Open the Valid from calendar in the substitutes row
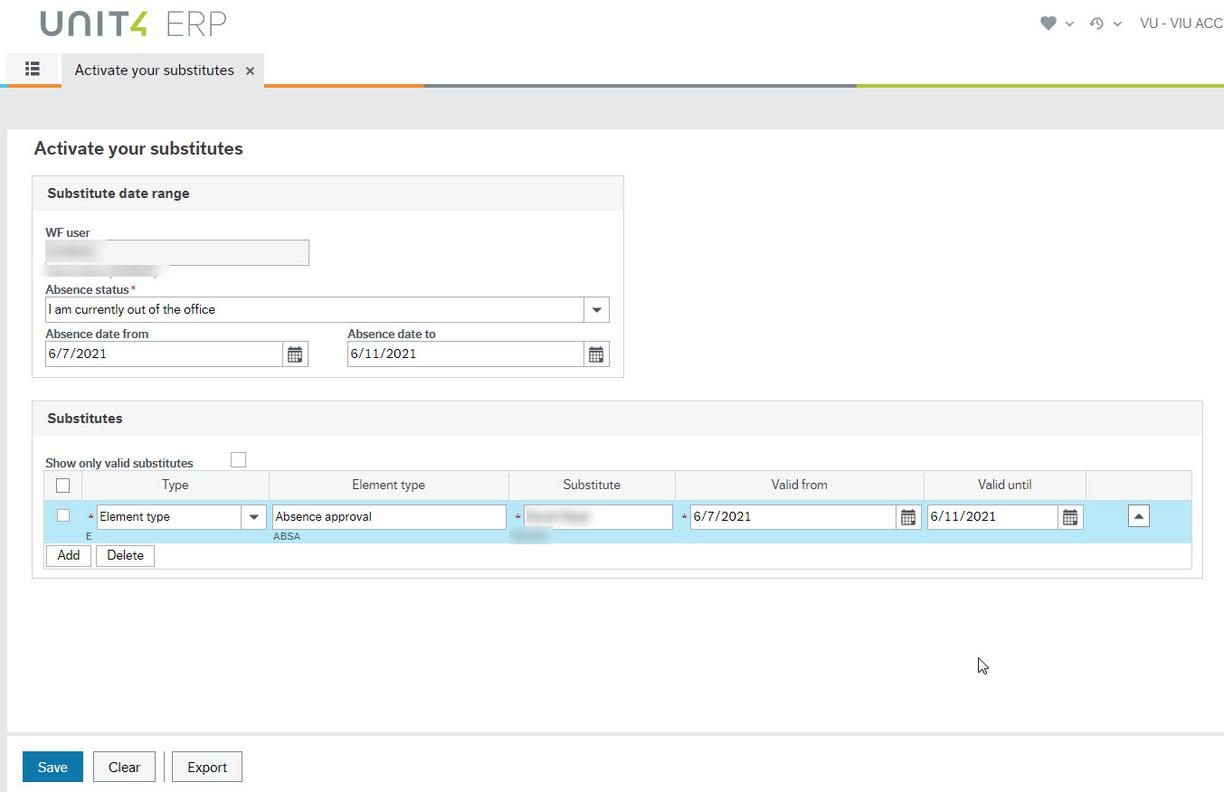The image size is (1224, 792). click(907, 516)
